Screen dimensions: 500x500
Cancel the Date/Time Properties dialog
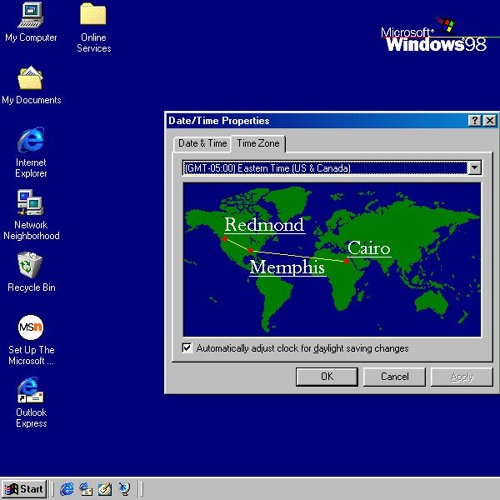(394, 377)
